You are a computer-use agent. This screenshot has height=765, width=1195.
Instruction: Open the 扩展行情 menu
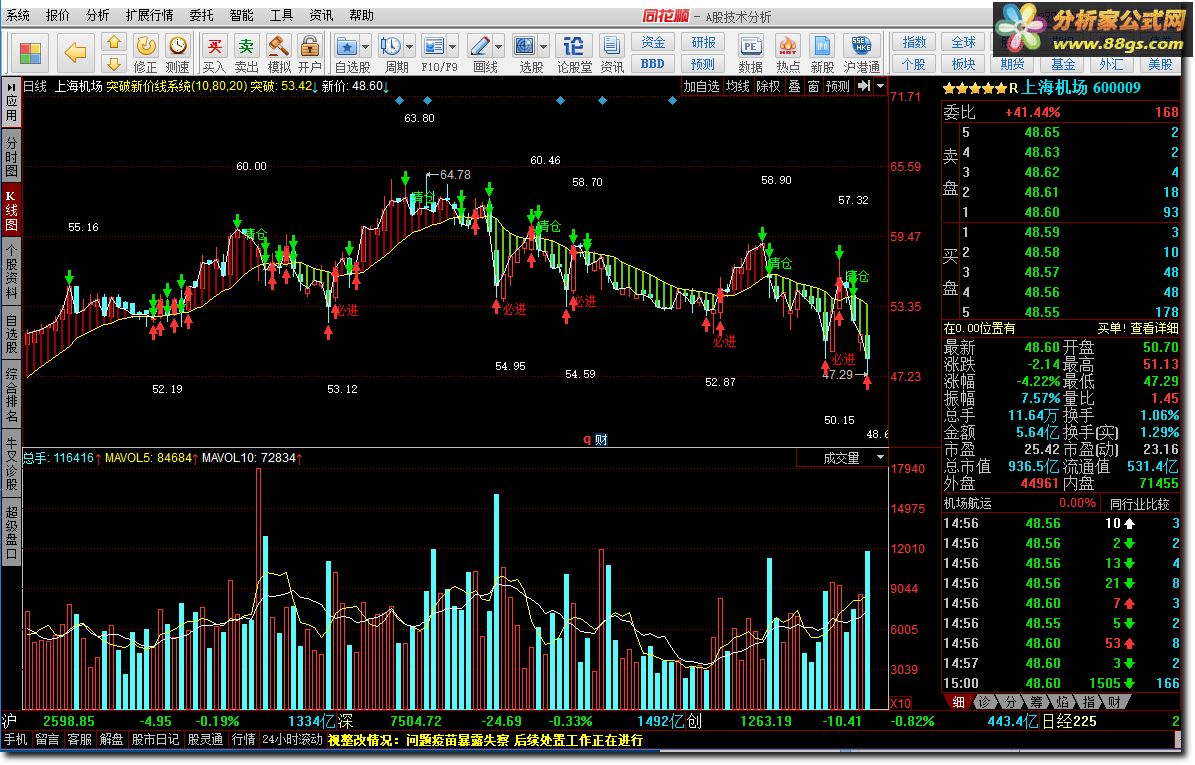pyautogui.click(x=149, y=15)
